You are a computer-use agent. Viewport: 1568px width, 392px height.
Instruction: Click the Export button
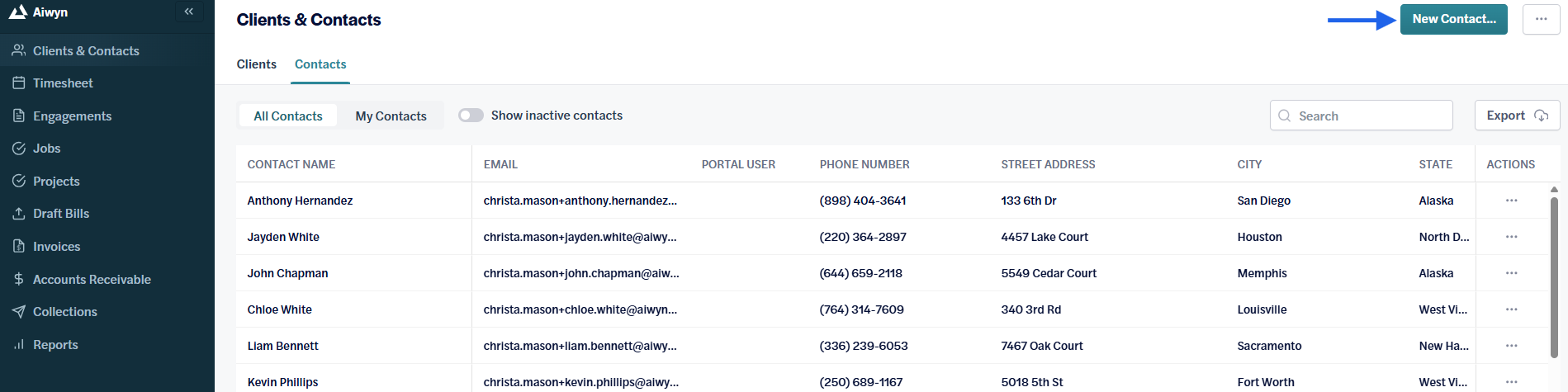[1517, 116]
